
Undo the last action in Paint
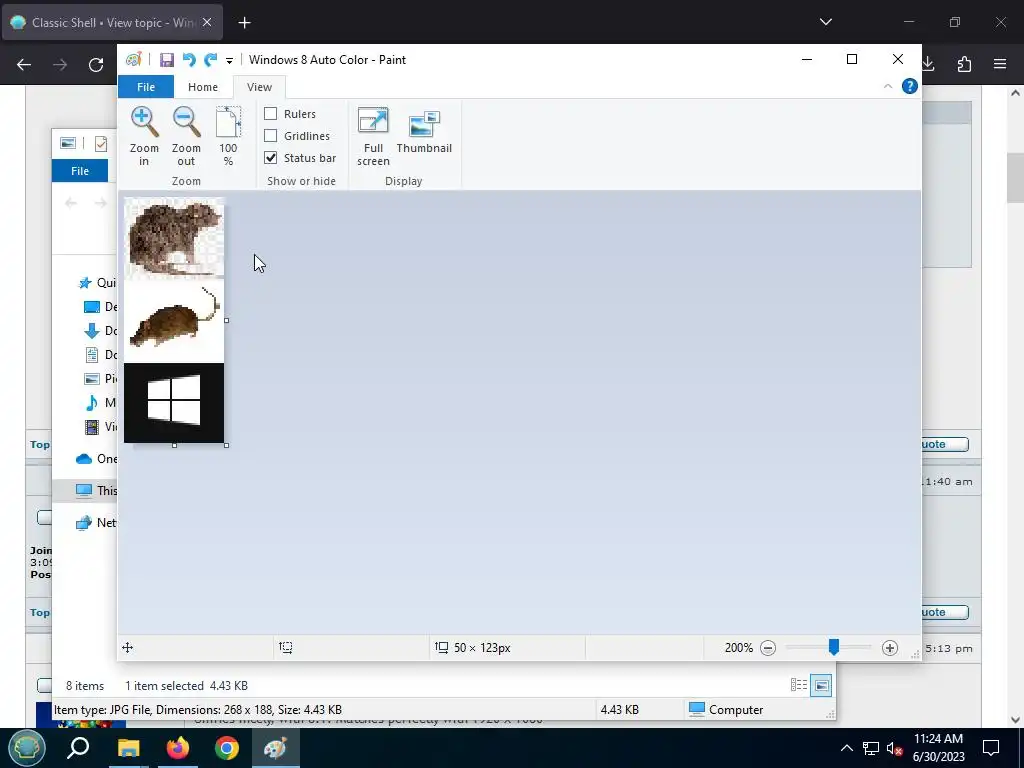click(x=189, y=59)
